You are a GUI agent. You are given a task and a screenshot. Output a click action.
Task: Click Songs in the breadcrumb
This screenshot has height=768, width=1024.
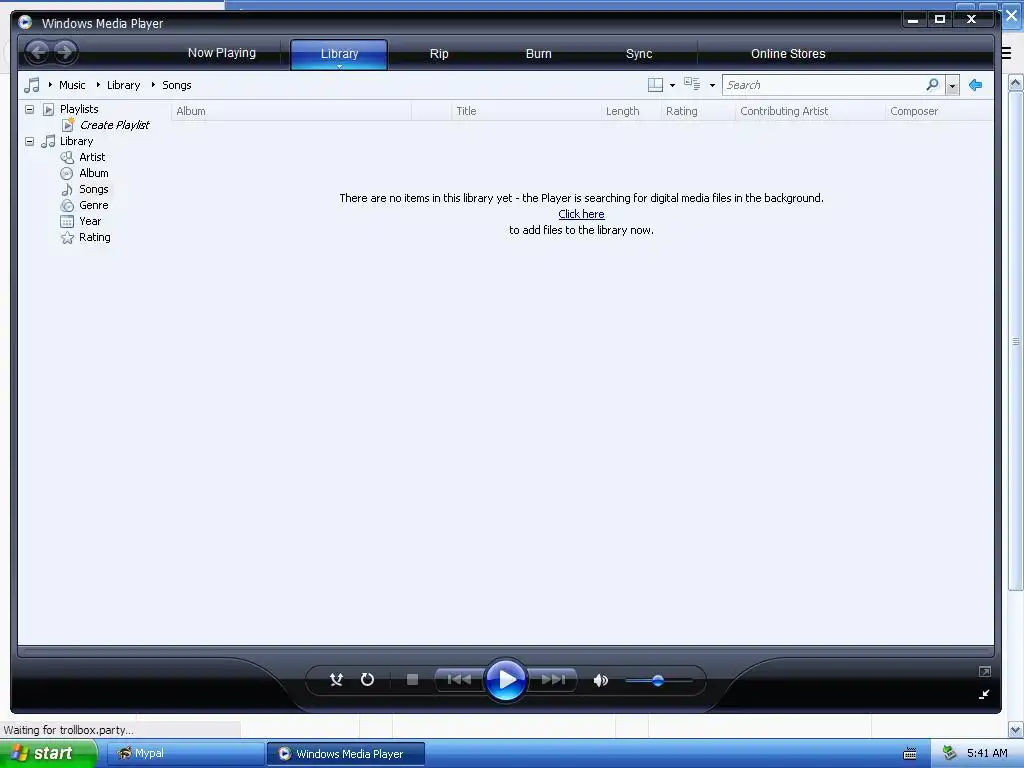coord(176,85)
